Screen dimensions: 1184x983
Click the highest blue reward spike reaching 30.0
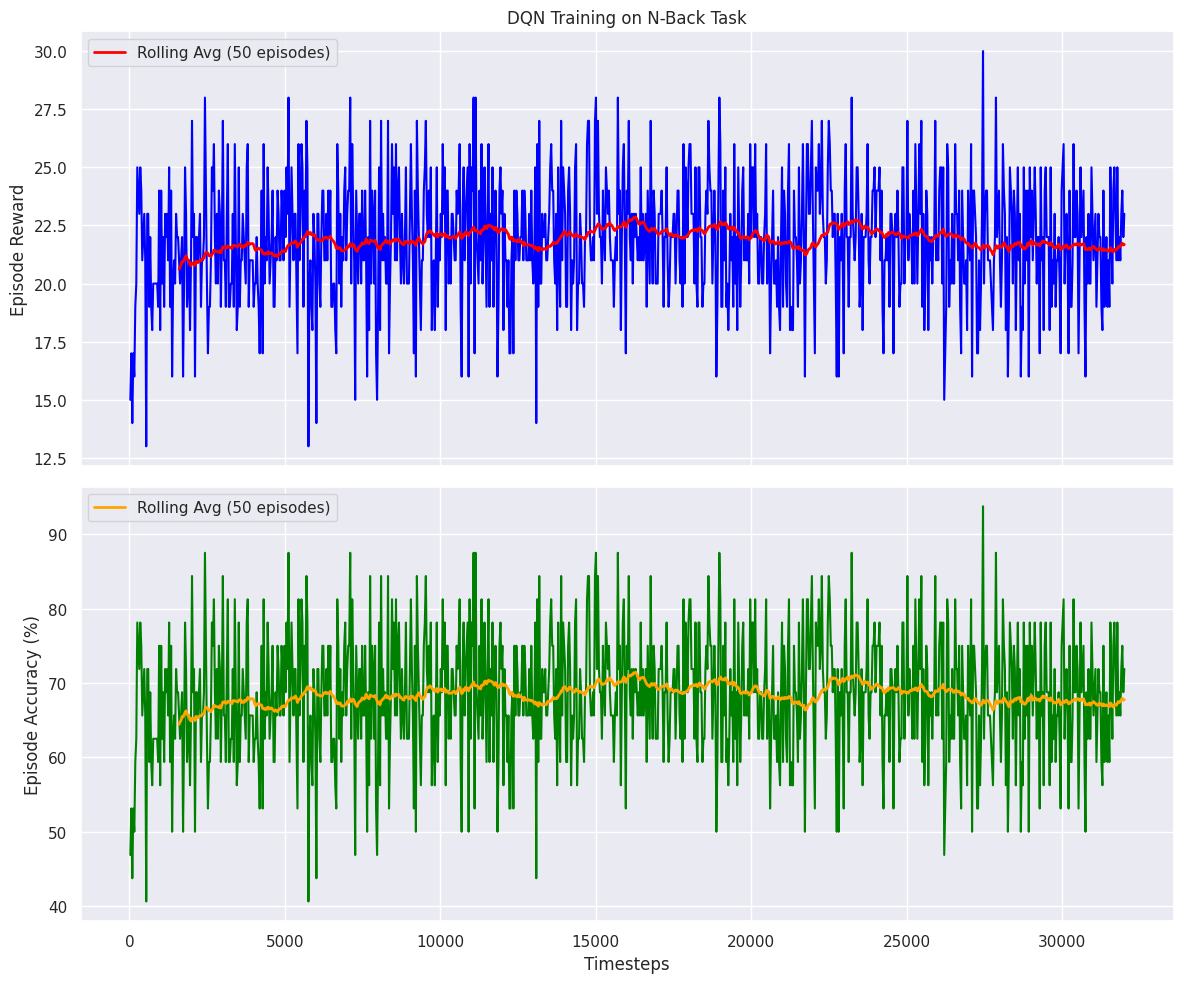coord(982,52)
